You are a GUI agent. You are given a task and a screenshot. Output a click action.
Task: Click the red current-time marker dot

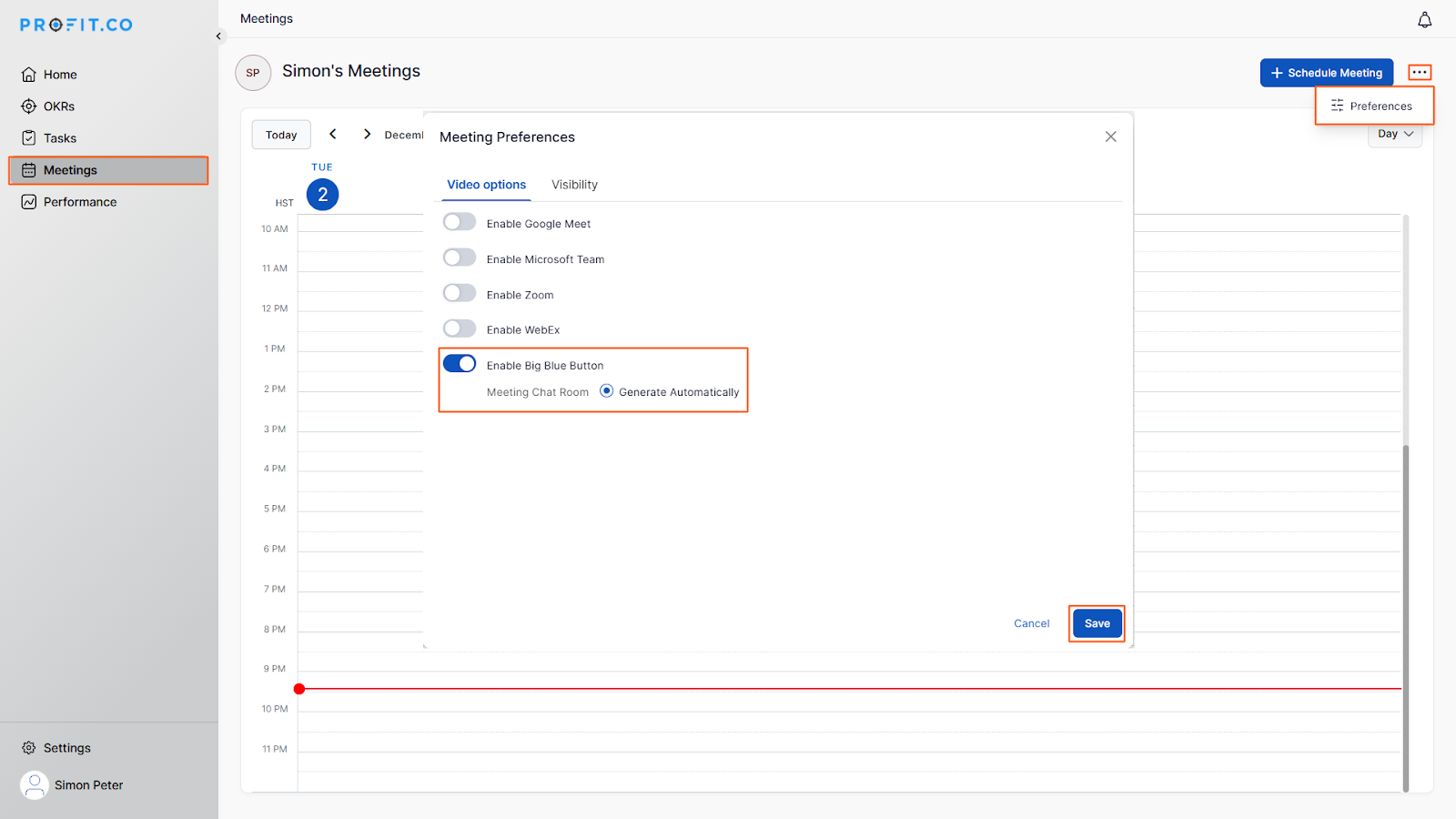point(299,689)
